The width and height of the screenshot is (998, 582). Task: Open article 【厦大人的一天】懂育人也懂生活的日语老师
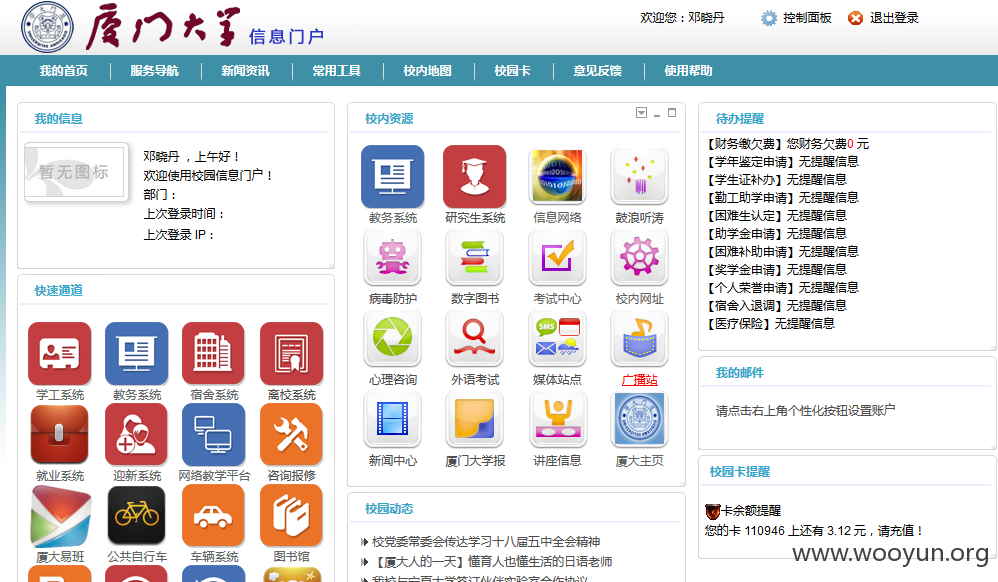(492, 562)
